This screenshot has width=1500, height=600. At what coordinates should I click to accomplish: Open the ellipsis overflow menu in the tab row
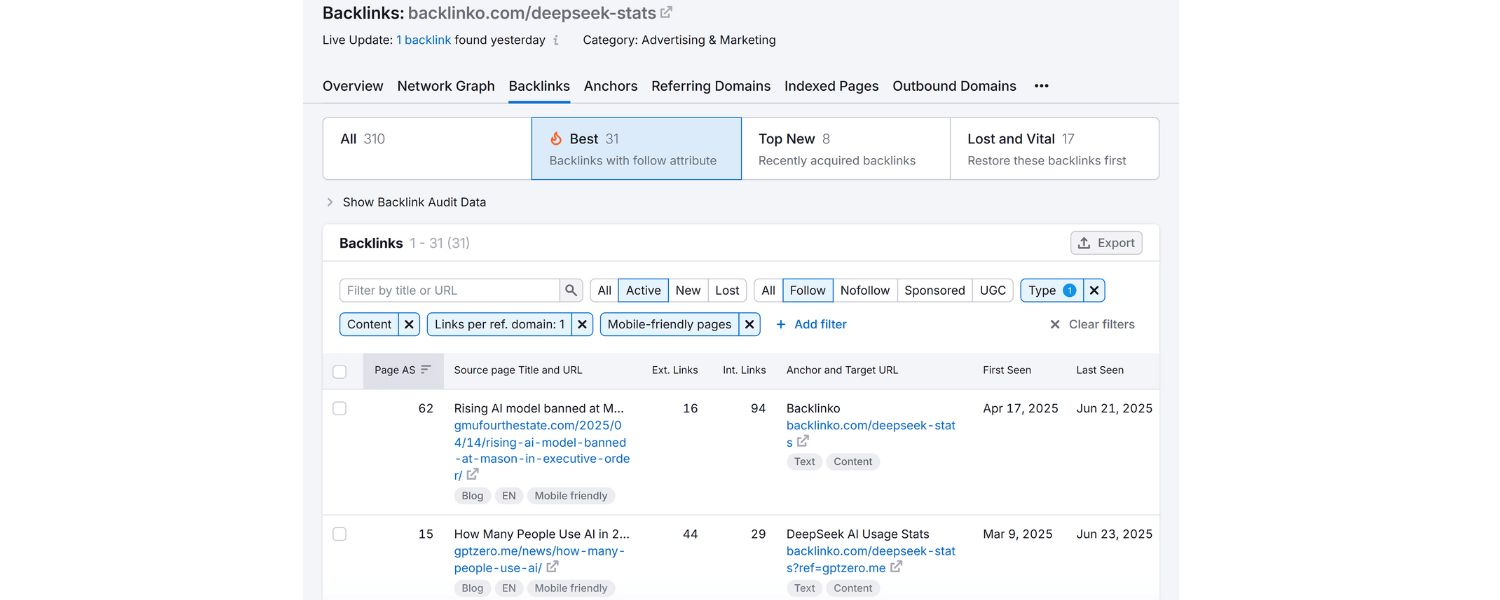(x=1041, y=86)
